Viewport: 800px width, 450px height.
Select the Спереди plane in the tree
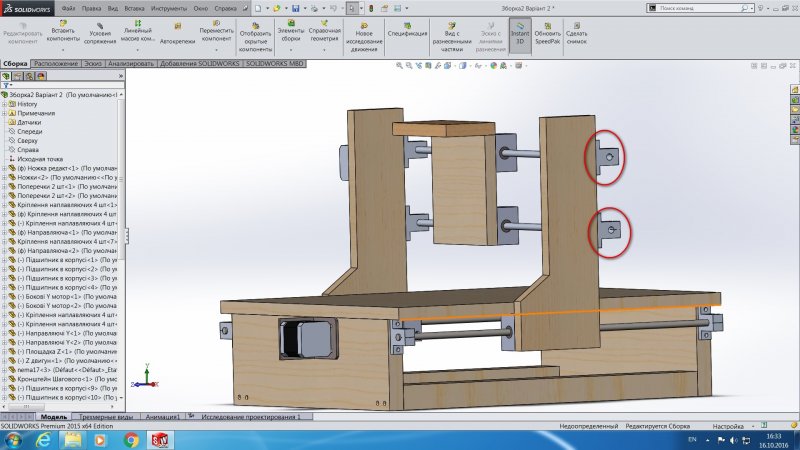pos(29,131)
